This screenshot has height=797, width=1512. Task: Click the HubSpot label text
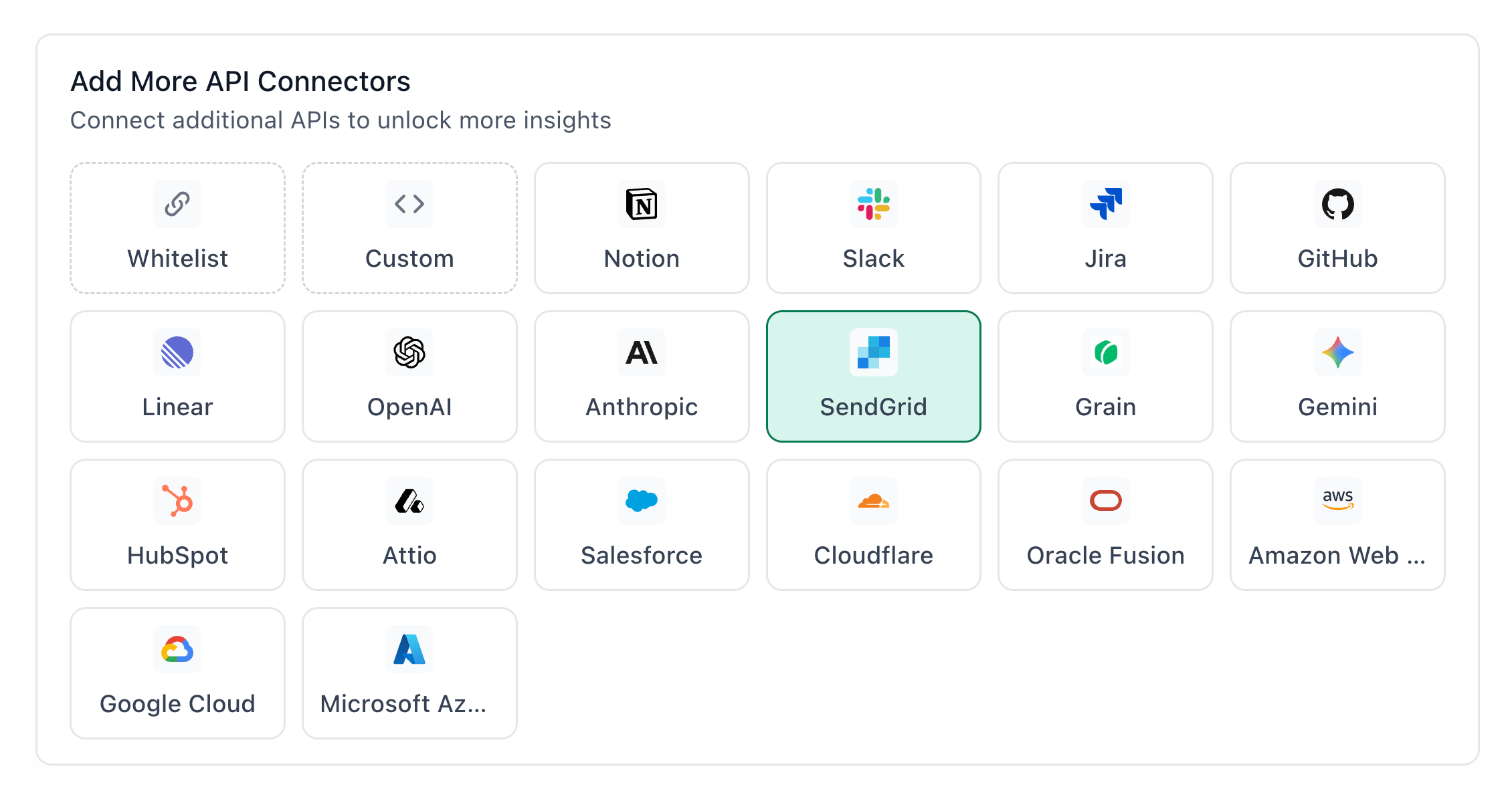(177, 556)
